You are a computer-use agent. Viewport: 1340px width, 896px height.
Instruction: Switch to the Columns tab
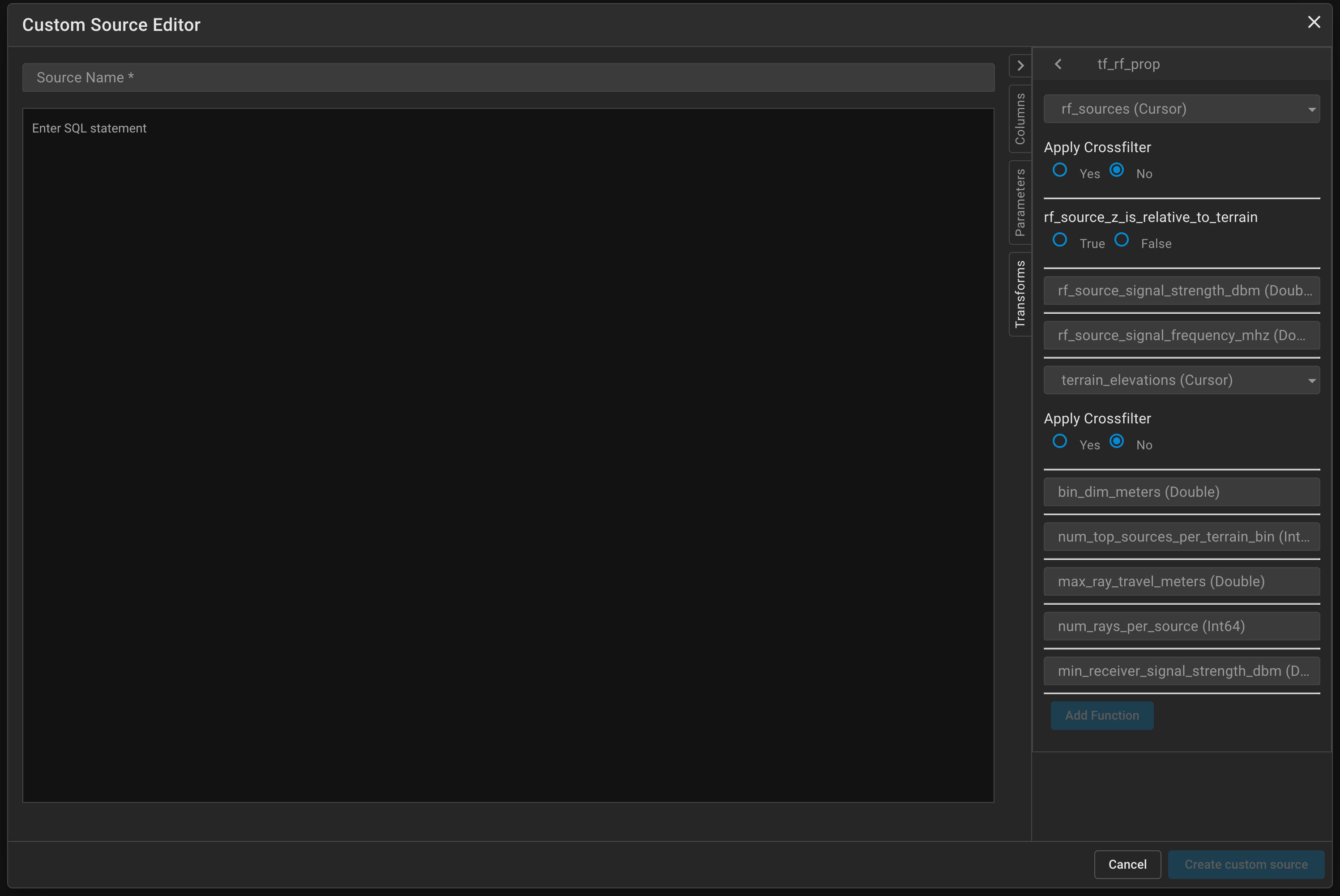tap(1020, 119)
